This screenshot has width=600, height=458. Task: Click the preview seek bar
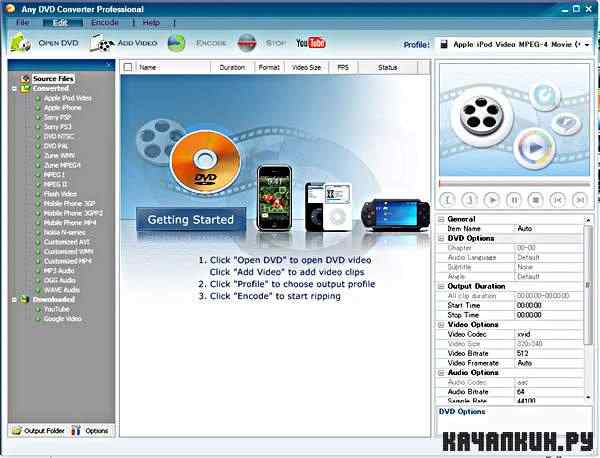tap(514, 184)
